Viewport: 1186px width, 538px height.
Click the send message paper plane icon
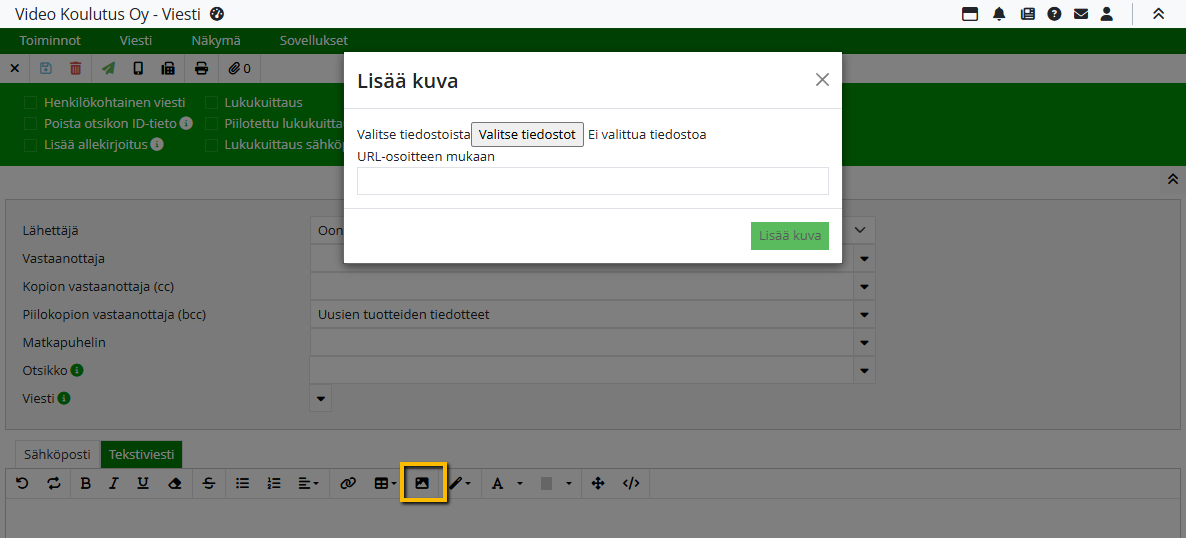click(x=108, y=69)
